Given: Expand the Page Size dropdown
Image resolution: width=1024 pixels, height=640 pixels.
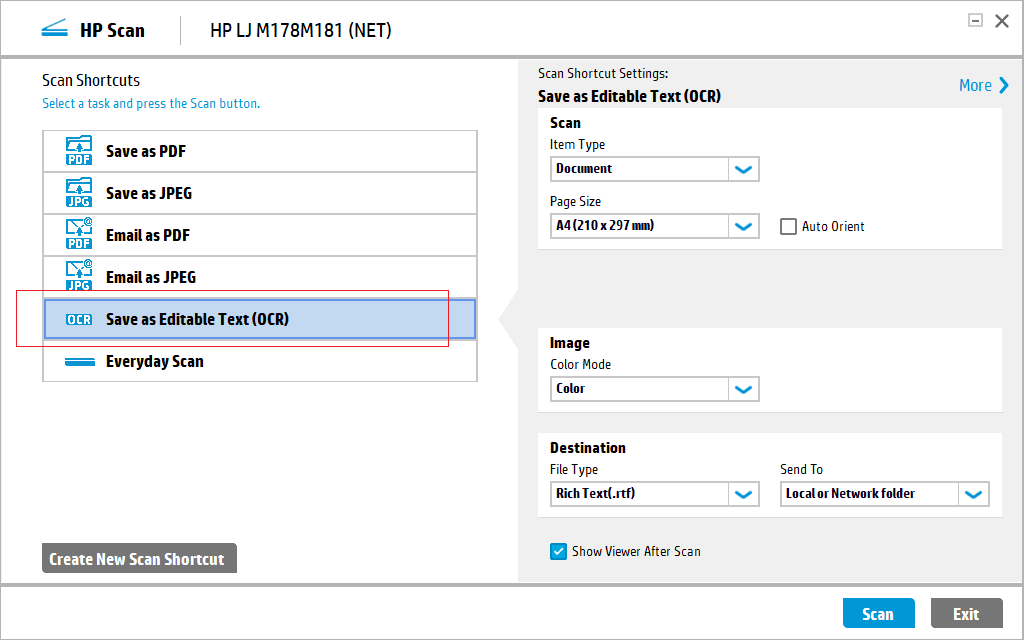Looking at the screenshot, I should tap(743, 226).
